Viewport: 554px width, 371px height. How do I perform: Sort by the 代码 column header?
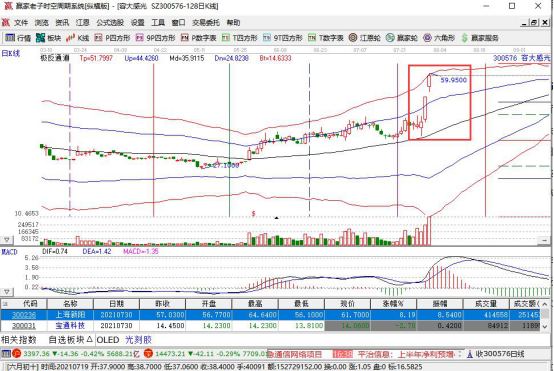[x=29, y=304]
